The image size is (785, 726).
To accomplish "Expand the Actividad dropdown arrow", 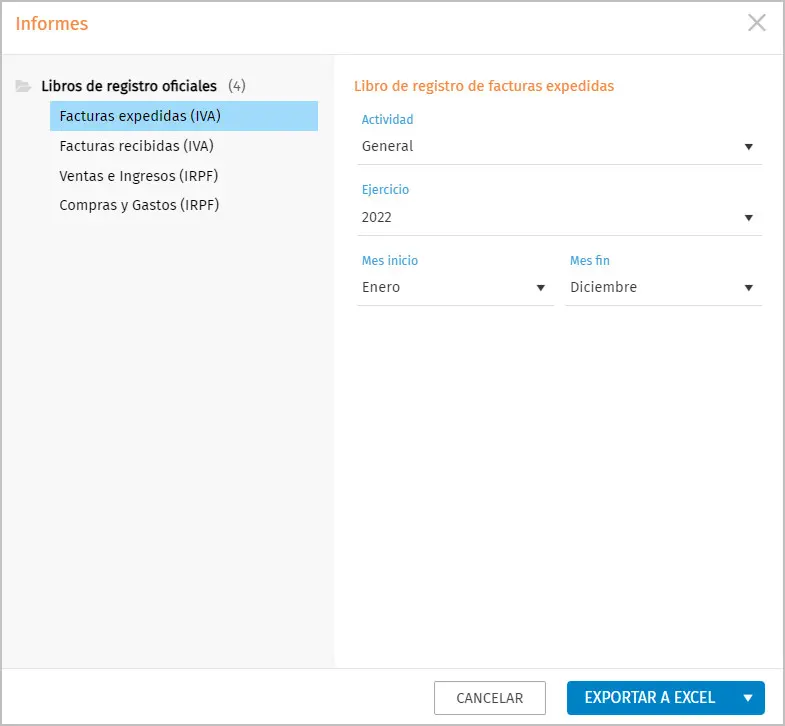I will pos(748,147).
